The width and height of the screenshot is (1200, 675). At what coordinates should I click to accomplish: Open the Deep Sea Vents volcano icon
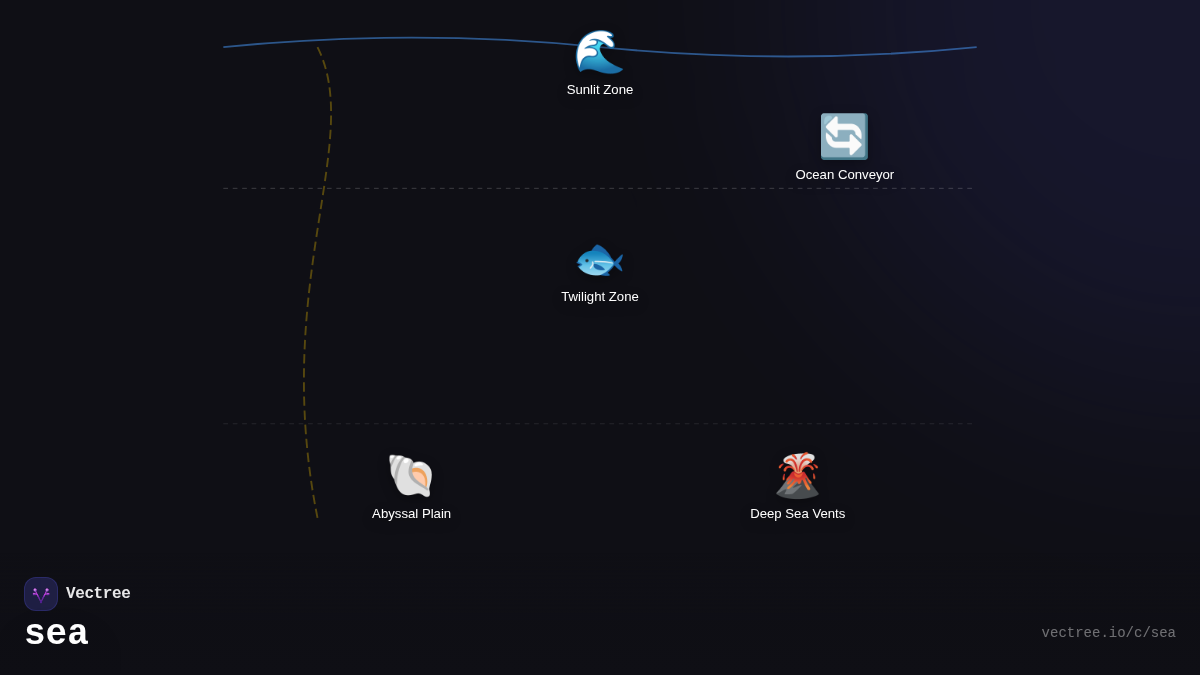point(797,476)
